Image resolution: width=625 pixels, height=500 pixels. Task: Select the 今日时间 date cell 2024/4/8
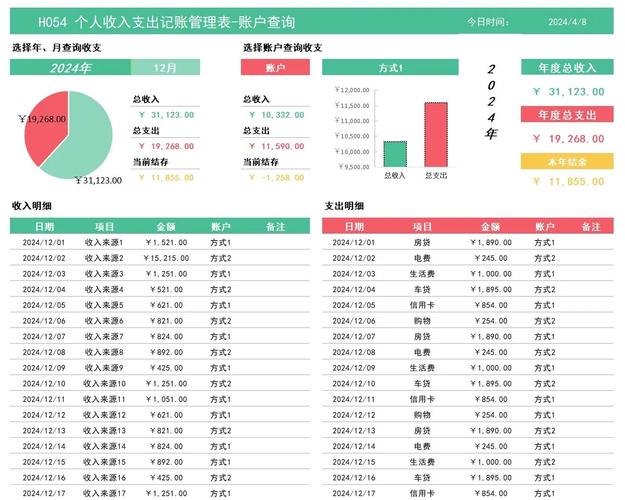click(x=567, y=22)
